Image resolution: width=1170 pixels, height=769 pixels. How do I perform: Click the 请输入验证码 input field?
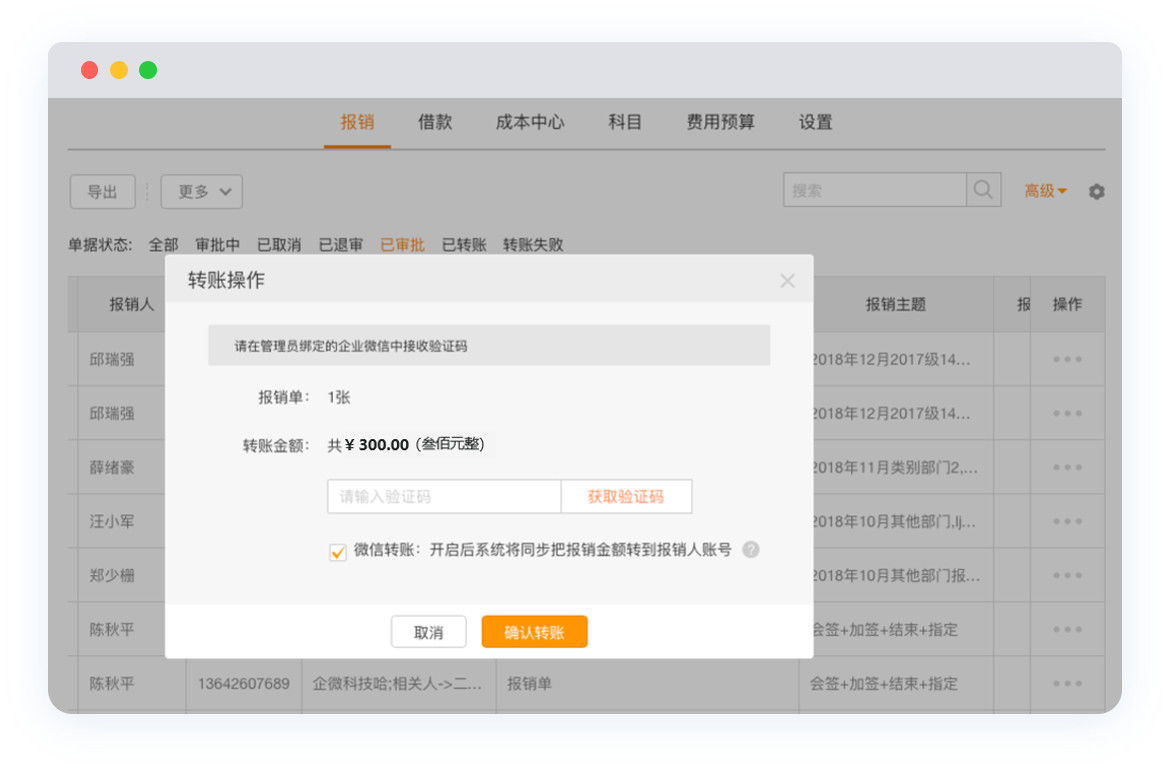[444, 497]
